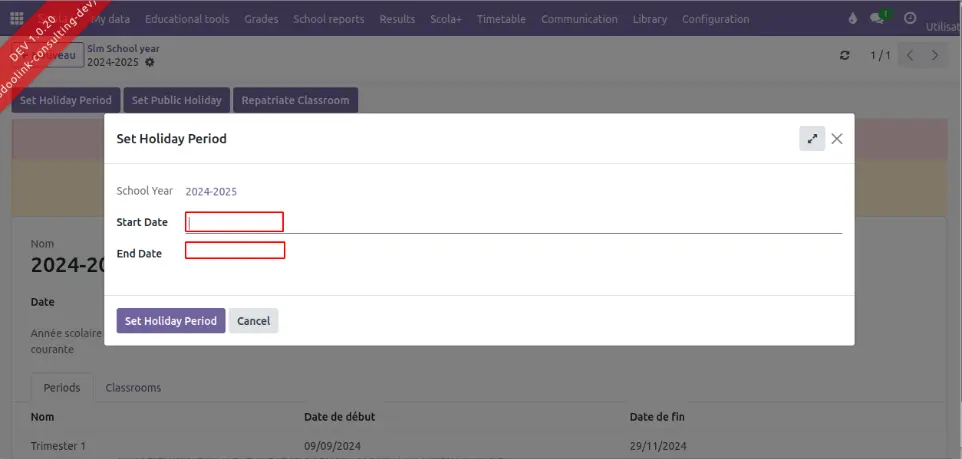
Task: Go to the previous record arrow
Action: pyautogui.click(x=910, y=56)
